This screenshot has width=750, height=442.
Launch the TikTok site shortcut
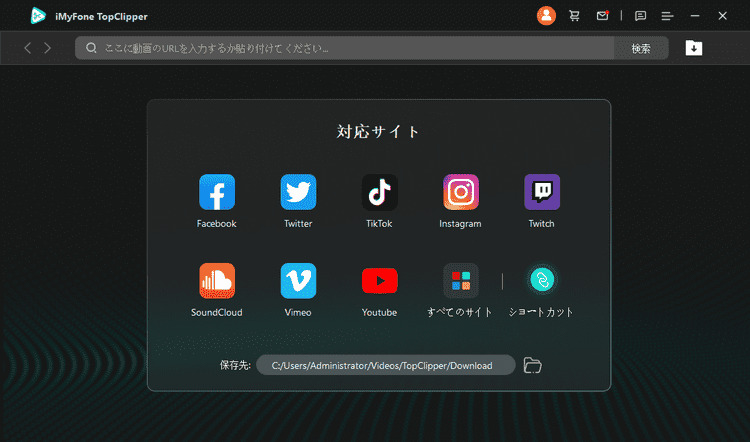(379, 192)
